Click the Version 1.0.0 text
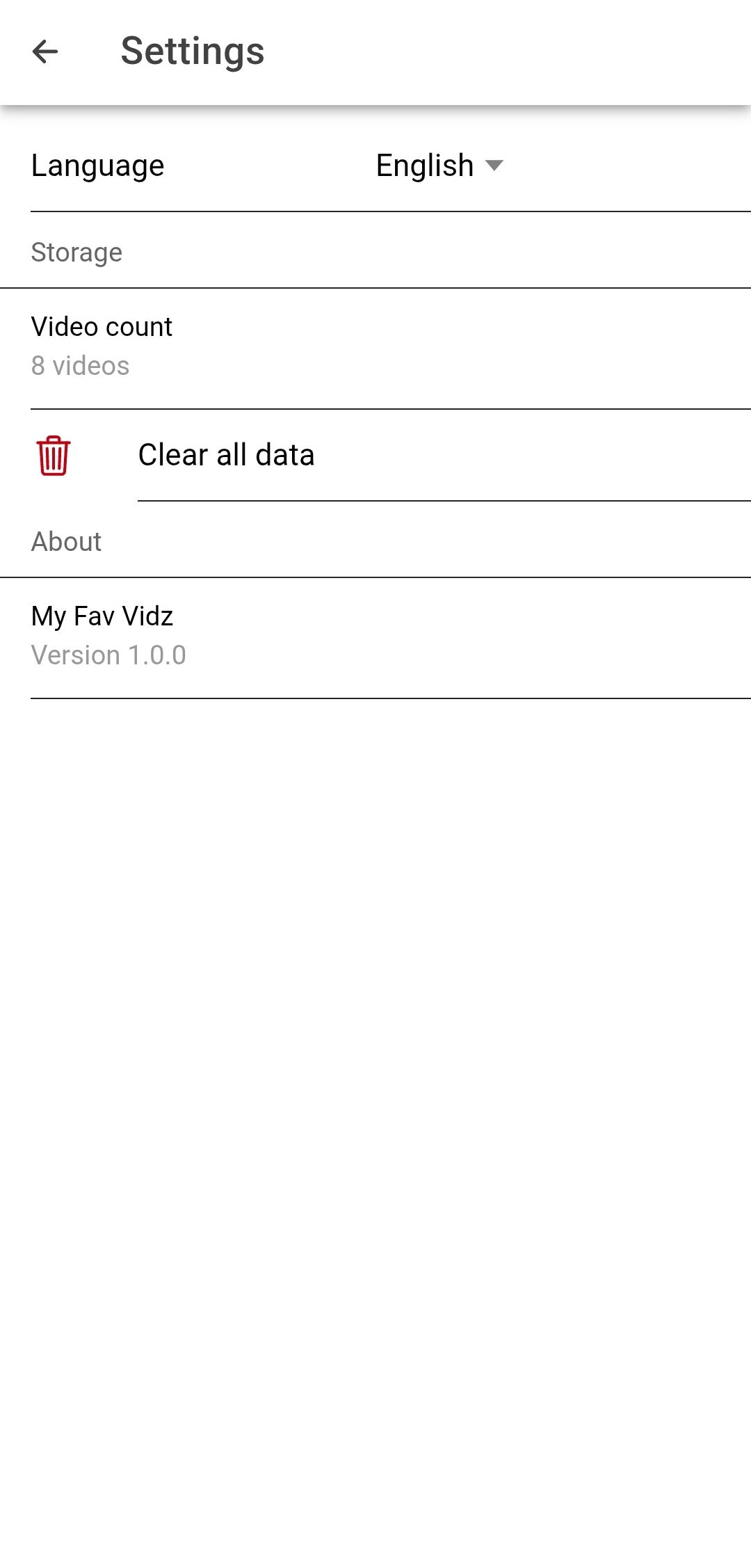The image size is (751, 1568). tap(108, 655)
